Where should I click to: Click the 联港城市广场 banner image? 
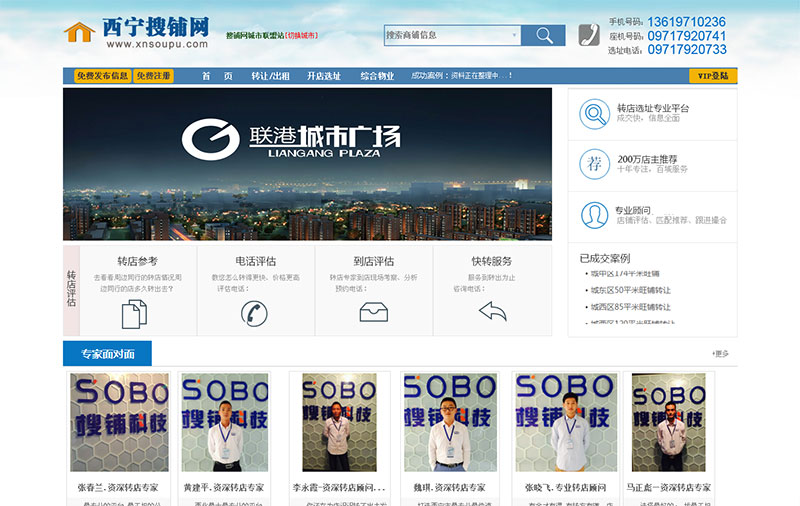(x=307, y=164)
